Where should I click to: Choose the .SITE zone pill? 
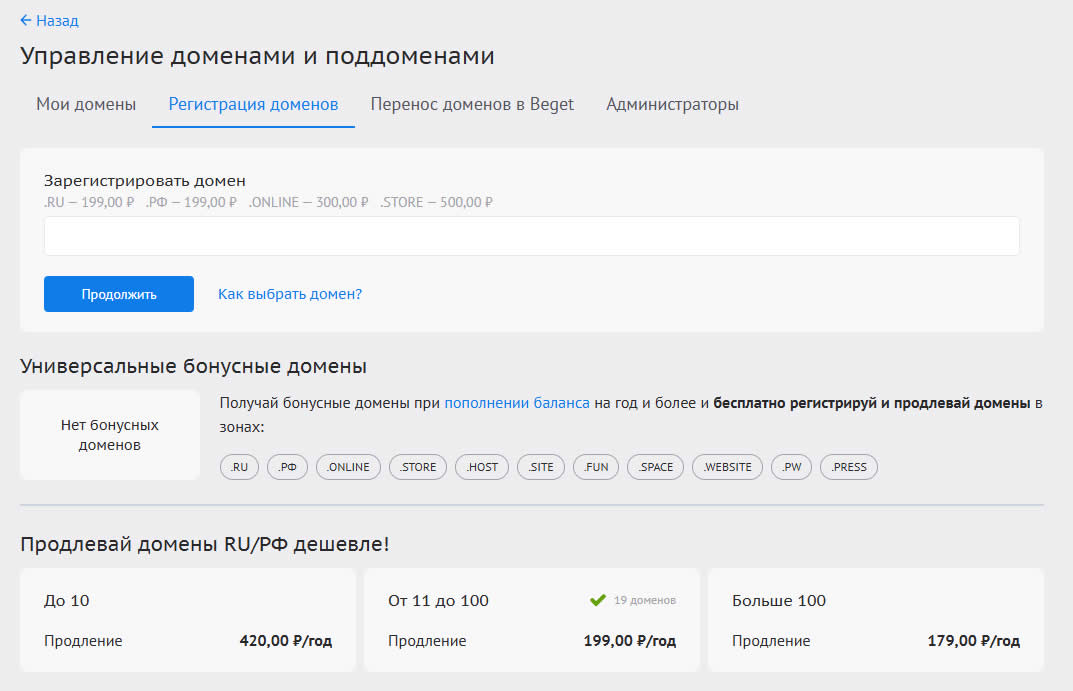(541, 467)
